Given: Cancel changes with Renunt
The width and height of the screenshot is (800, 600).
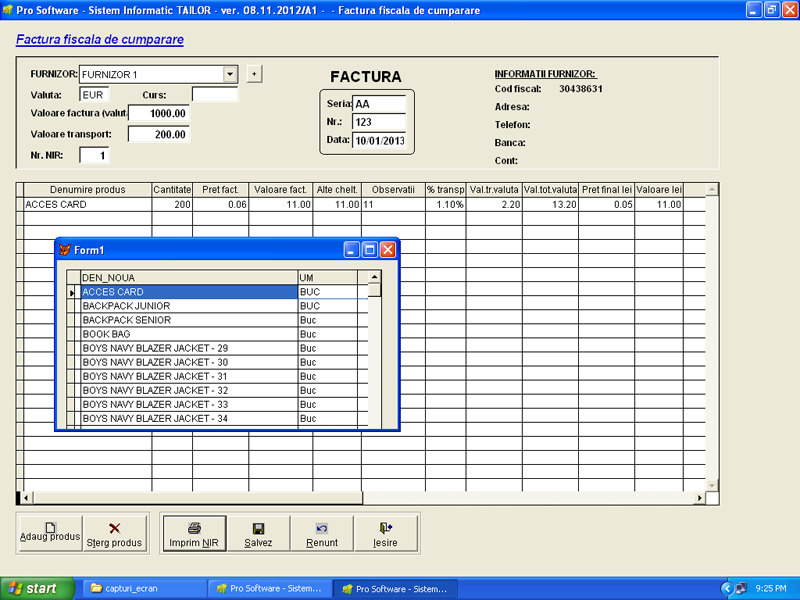Looking at the screenshot, I should pyautogui.click(x=322, y=534).
